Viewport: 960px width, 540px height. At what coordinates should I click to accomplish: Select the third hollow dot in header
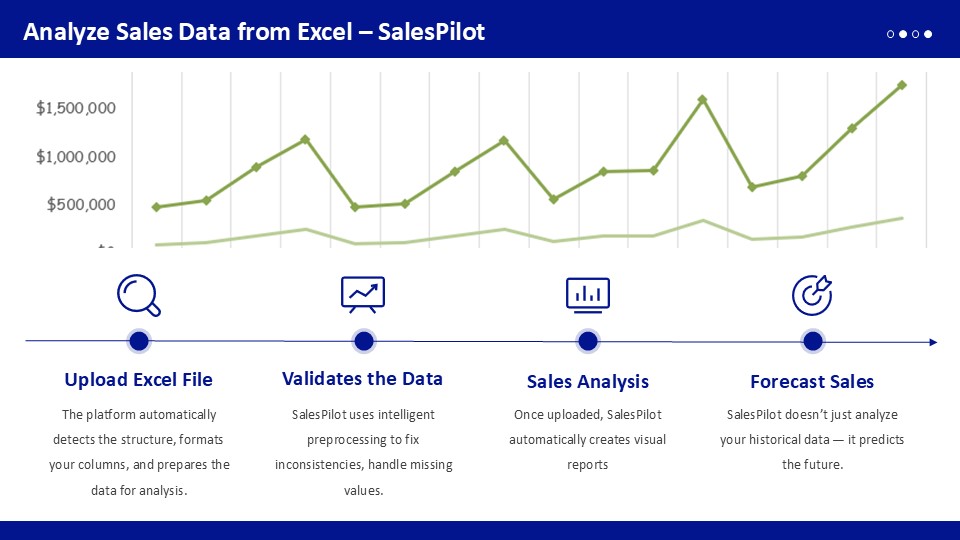click(916, 34)
